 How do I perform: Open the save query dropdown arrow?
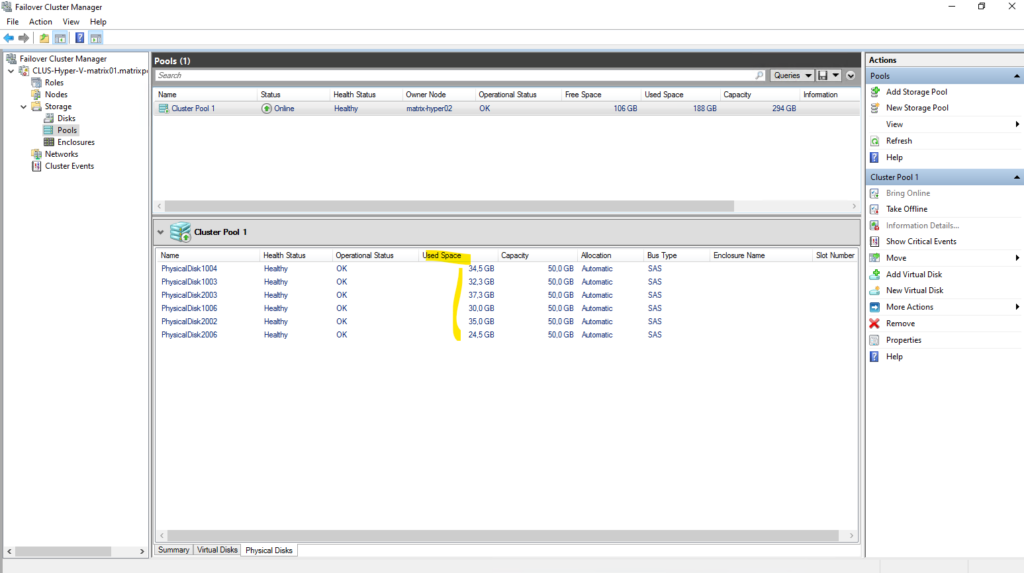point(834,75)
